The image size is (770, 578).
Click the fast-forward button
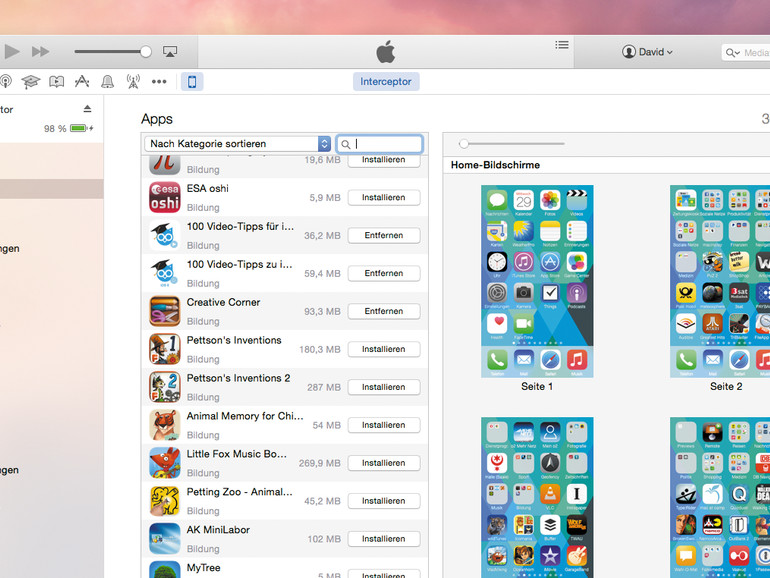(40, 52)
